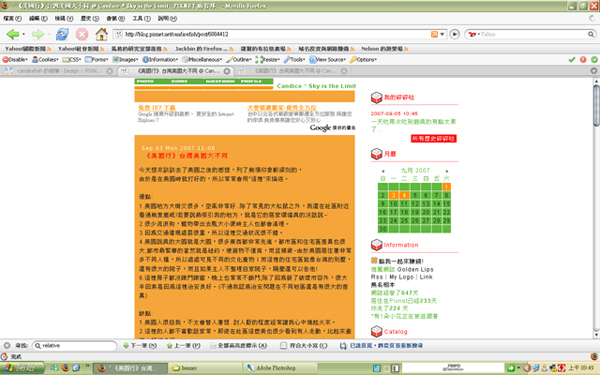
Task: Go to previous month in the calendar widget
Action: pyautogui.click(x=383, y=171)
